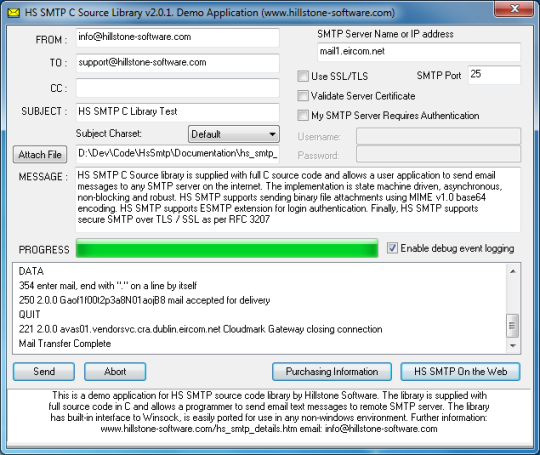The image size is (540, 455).
Task: Click the disabled Password field
Action: click(x=438, y=154)
